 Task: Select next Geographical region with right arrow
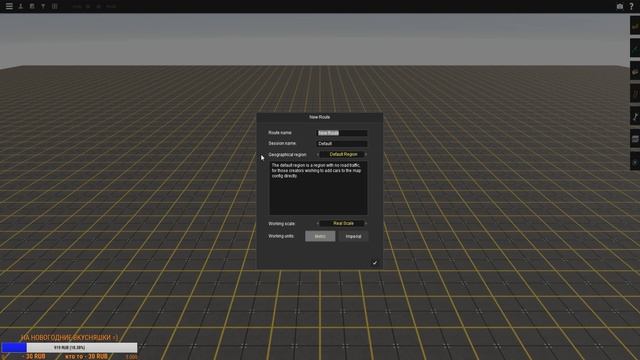(x=366, y=154)
